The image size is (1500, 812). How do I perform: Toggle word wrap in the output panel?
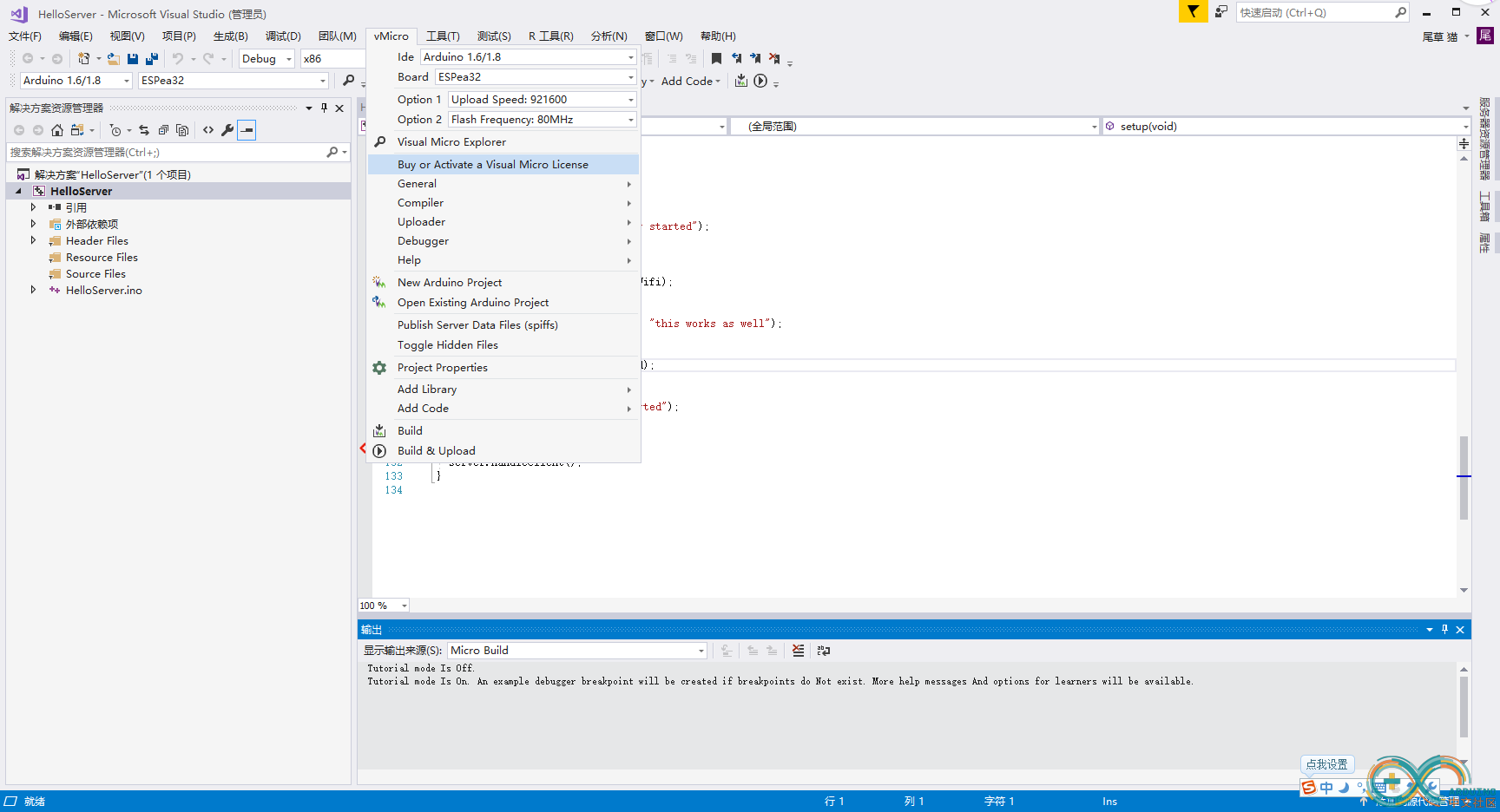(x=824, y=651)
